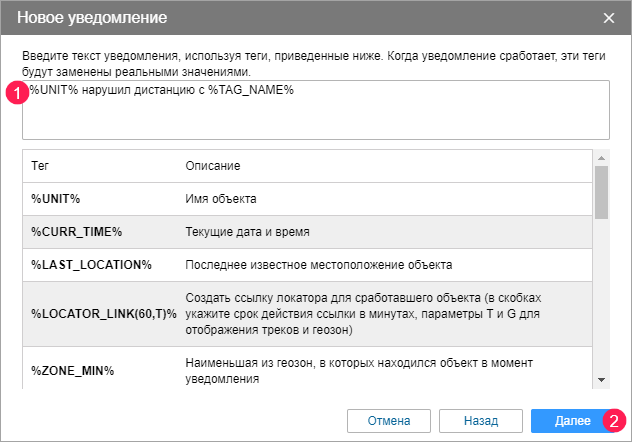Image resolution: width=632 pixels, height=442 pixels.
Task: Click the Имя объекта description cell
Action: click(222, 199)
